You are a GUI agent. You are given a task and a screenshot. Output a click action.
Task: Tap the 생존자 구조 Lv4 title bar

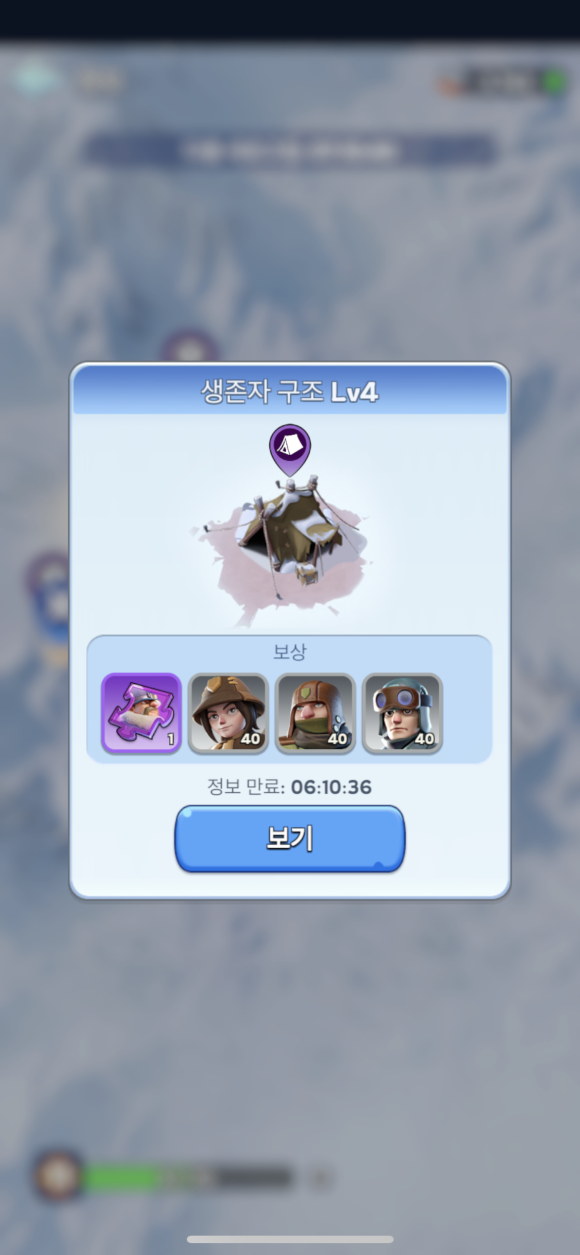coord(290,391)
